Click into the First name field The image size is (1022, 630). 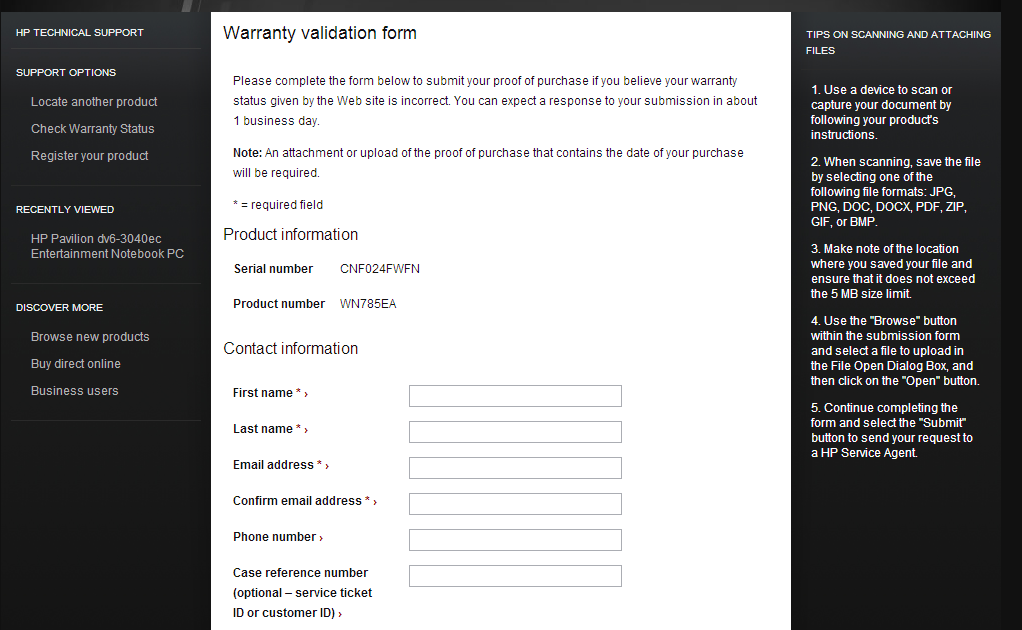515,396
